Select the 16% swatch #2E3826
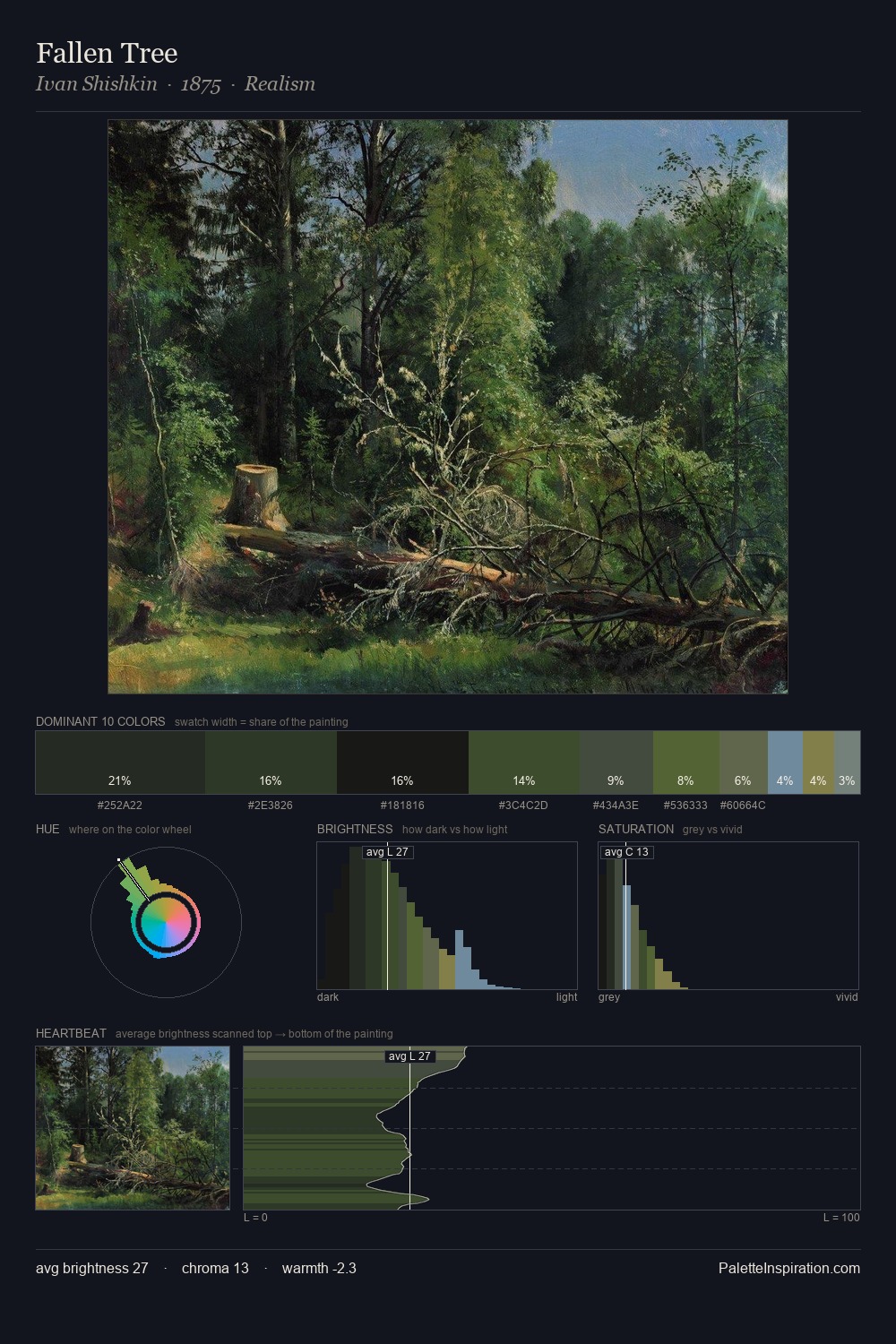 [271, 762]
